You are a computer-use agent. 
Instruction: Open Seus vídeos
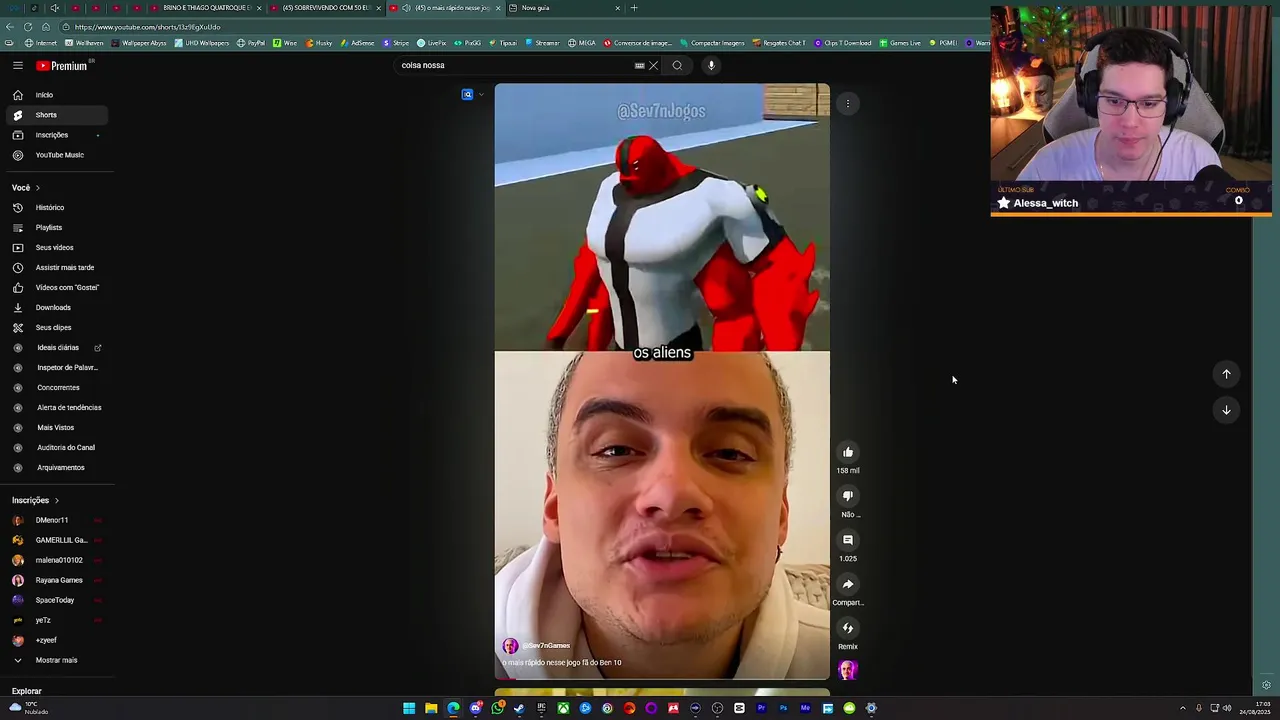click(x=55, y=248)
